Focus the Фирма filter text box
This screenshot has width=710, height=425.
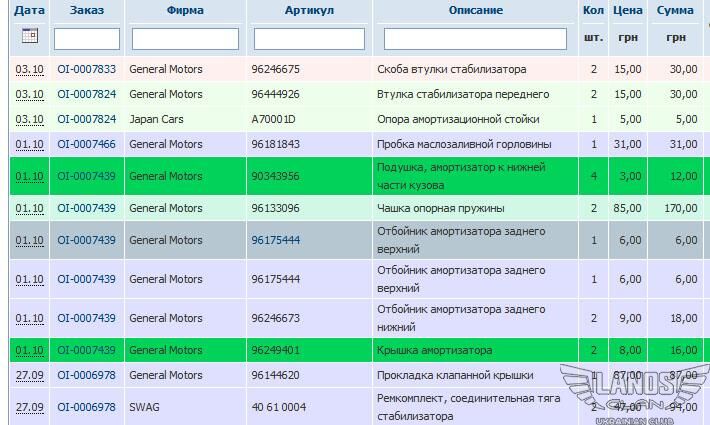(x=185, y=39)
